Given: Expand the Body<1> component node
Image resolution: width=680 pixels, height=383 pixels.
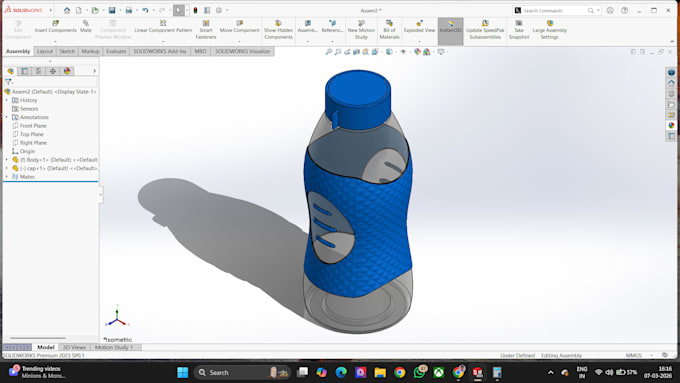Looking at the screenshot, I should pyautogui.click(x=7, y=160).
